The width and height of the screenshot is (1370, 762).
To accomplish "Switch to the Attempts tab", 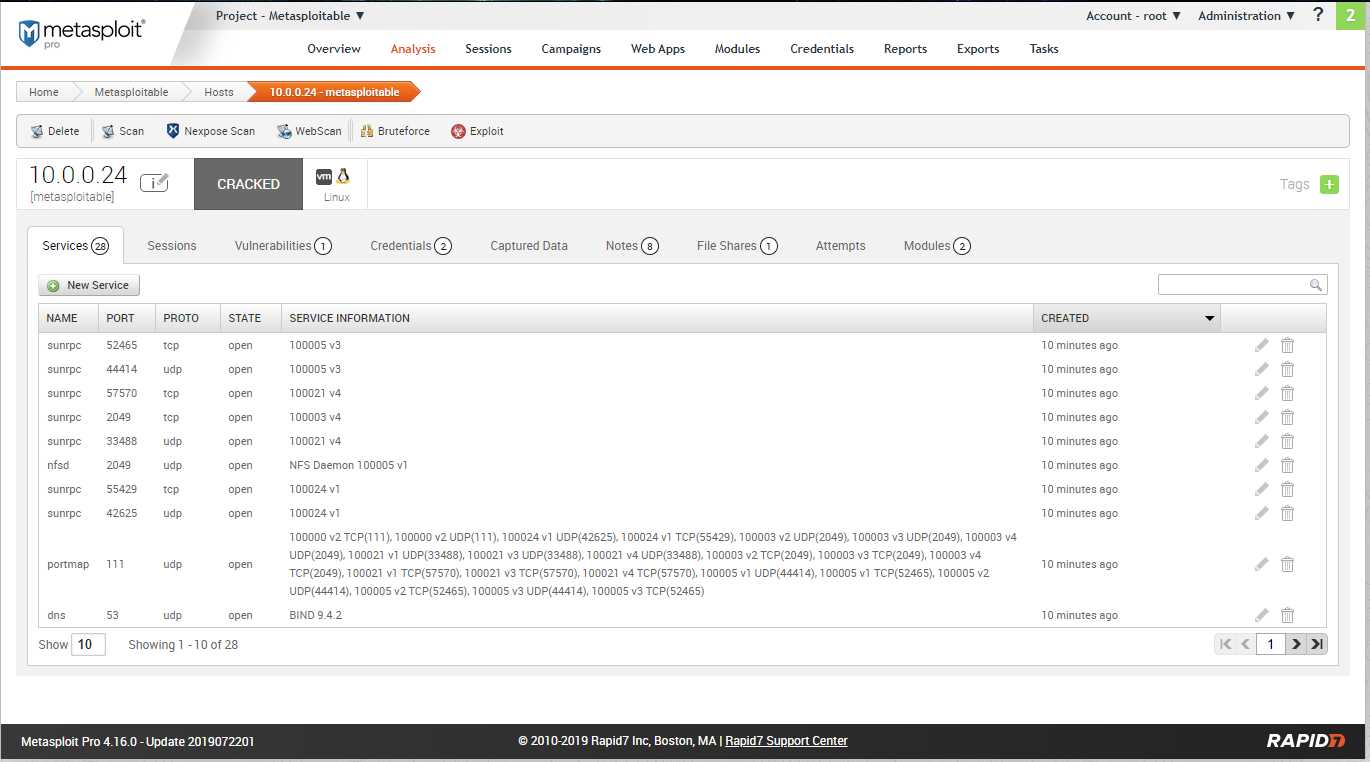I will coord(841,245).
